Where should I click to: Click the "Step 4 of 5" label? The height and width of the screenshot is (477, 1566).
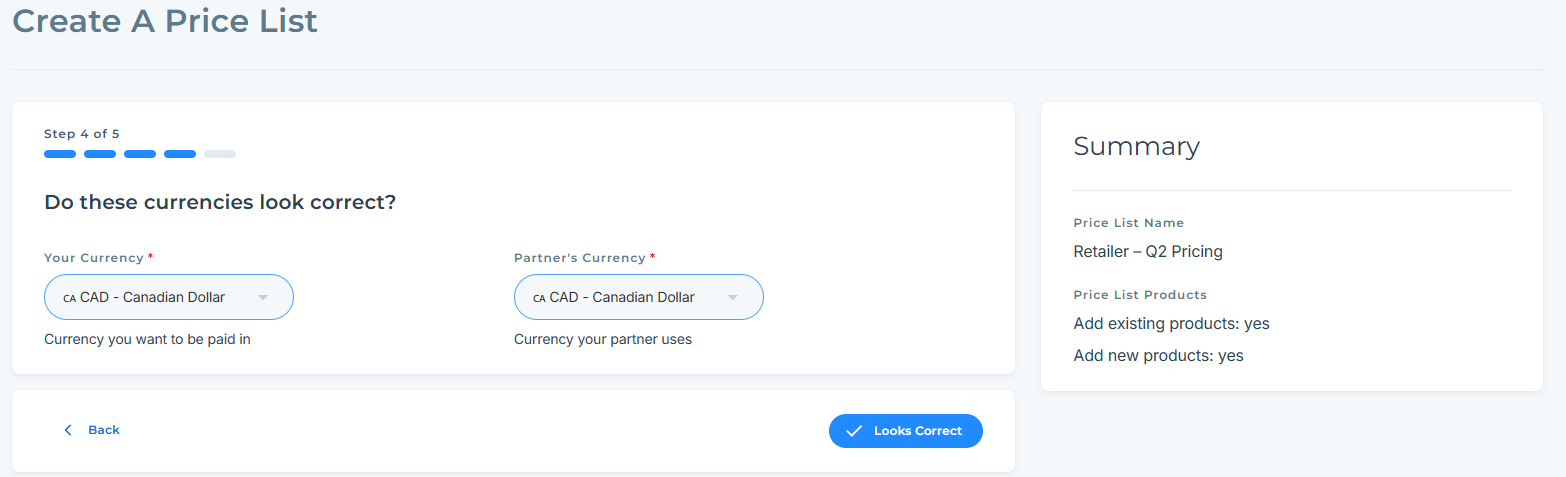pyautogui.click(x=82, y=133)
